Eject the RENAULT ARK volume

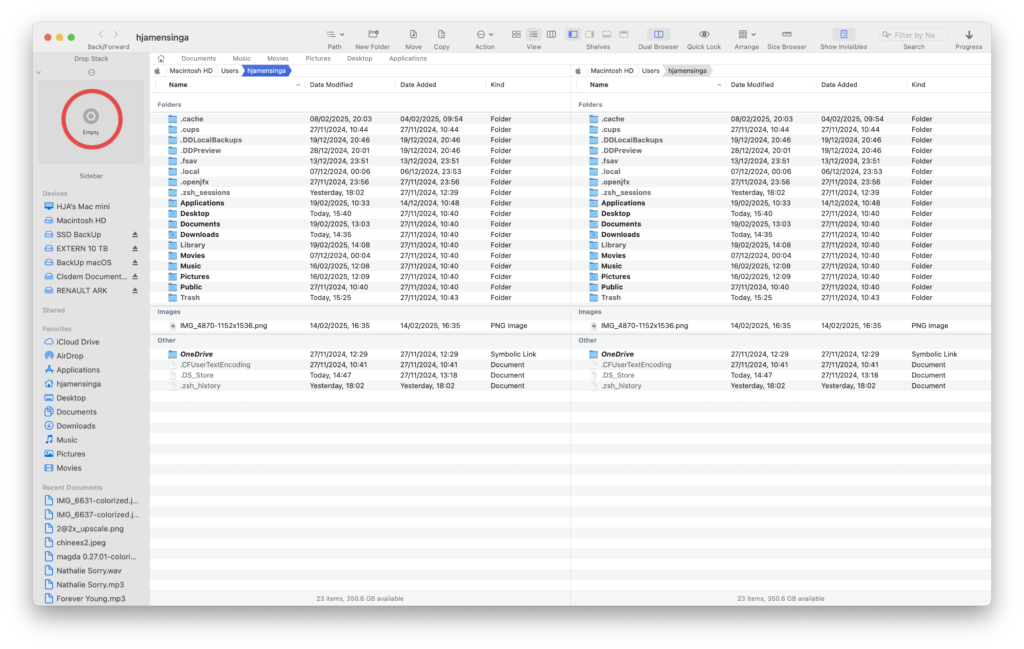pos(135,291)
